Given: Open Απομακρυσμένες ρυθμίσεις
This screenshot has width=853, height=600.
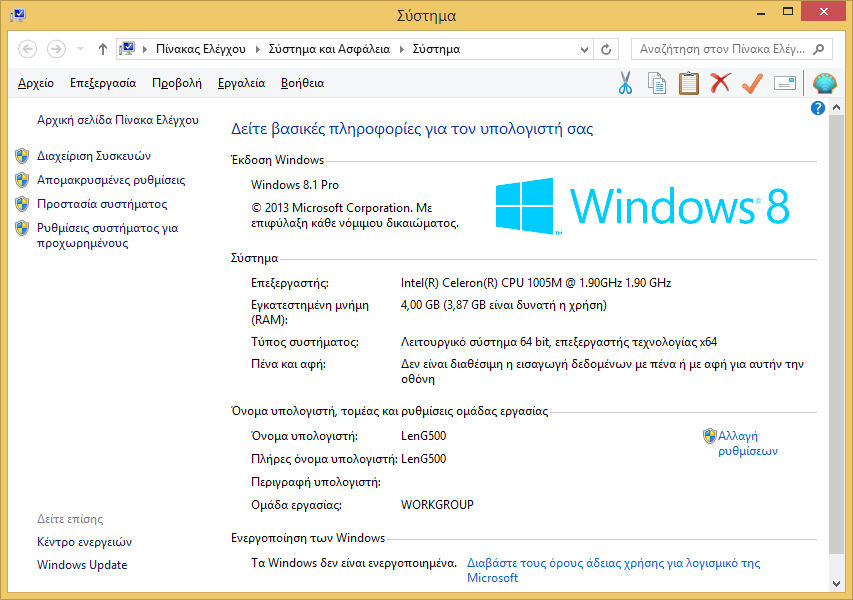Looking at the screenshot, I should 111,180.
